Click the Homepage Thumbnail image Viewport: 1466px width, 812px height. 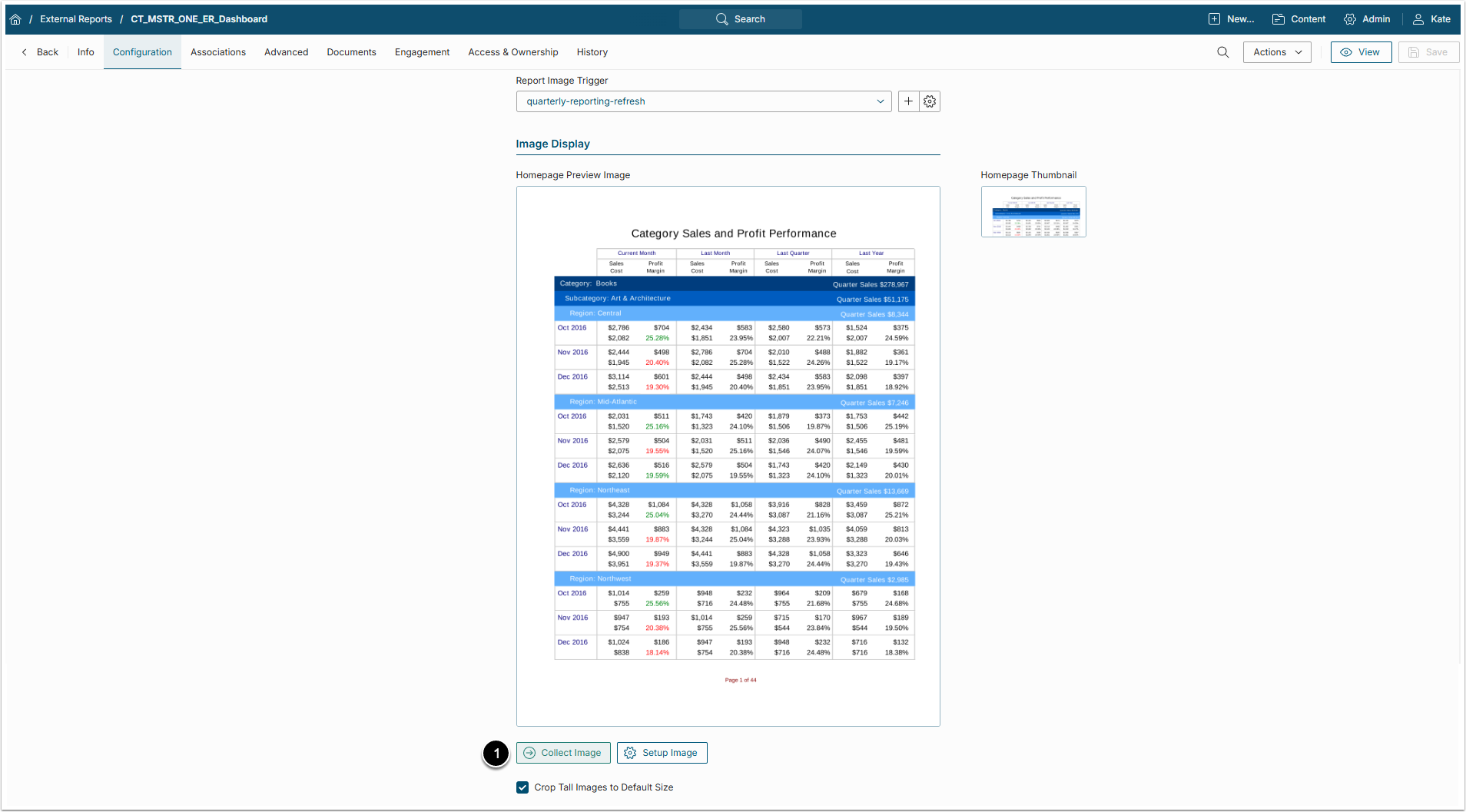(1033, 212)
